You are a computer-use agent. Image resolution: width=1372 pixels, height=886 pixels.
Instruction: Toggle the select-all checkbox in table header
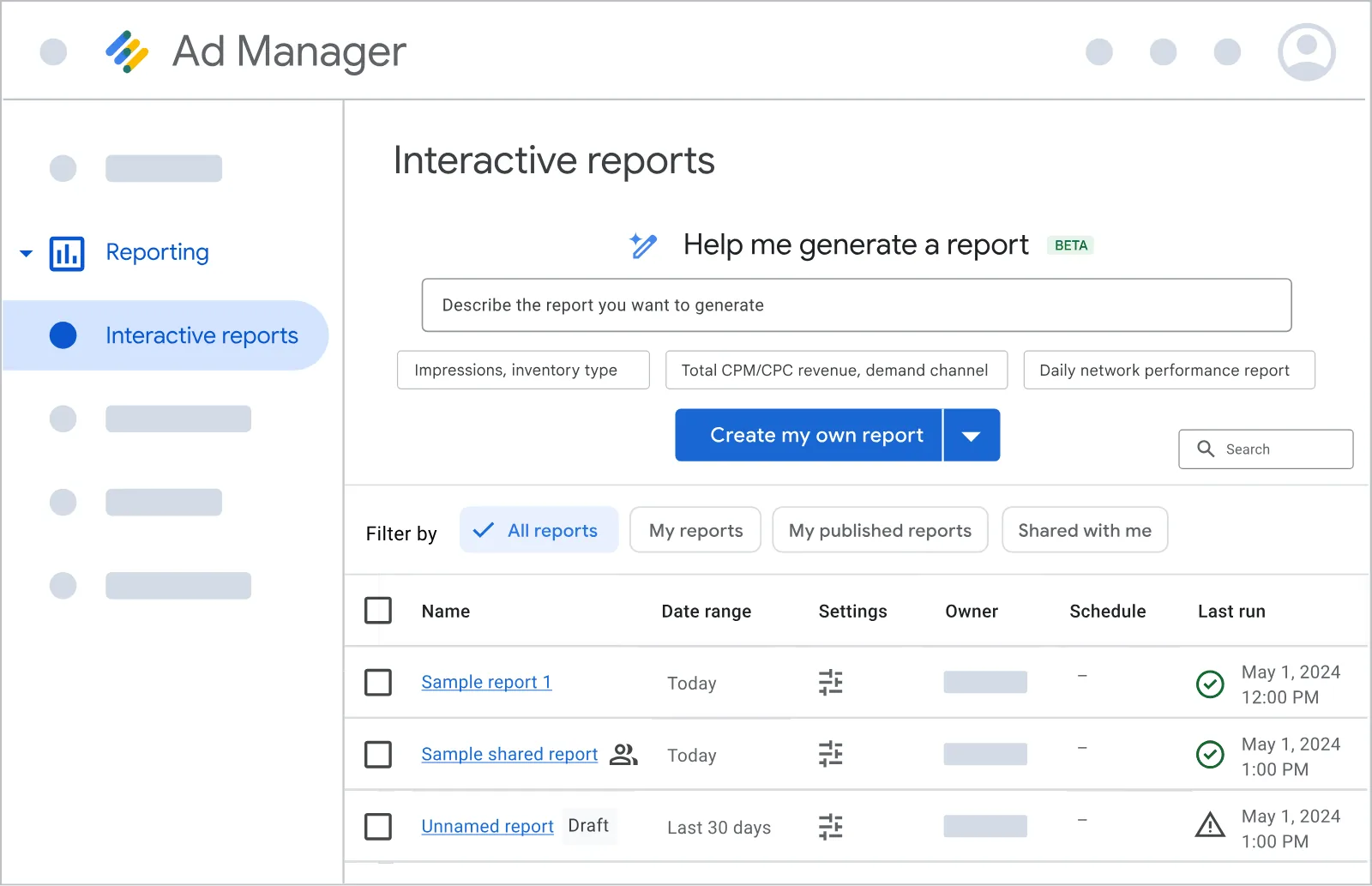[378, 611]
